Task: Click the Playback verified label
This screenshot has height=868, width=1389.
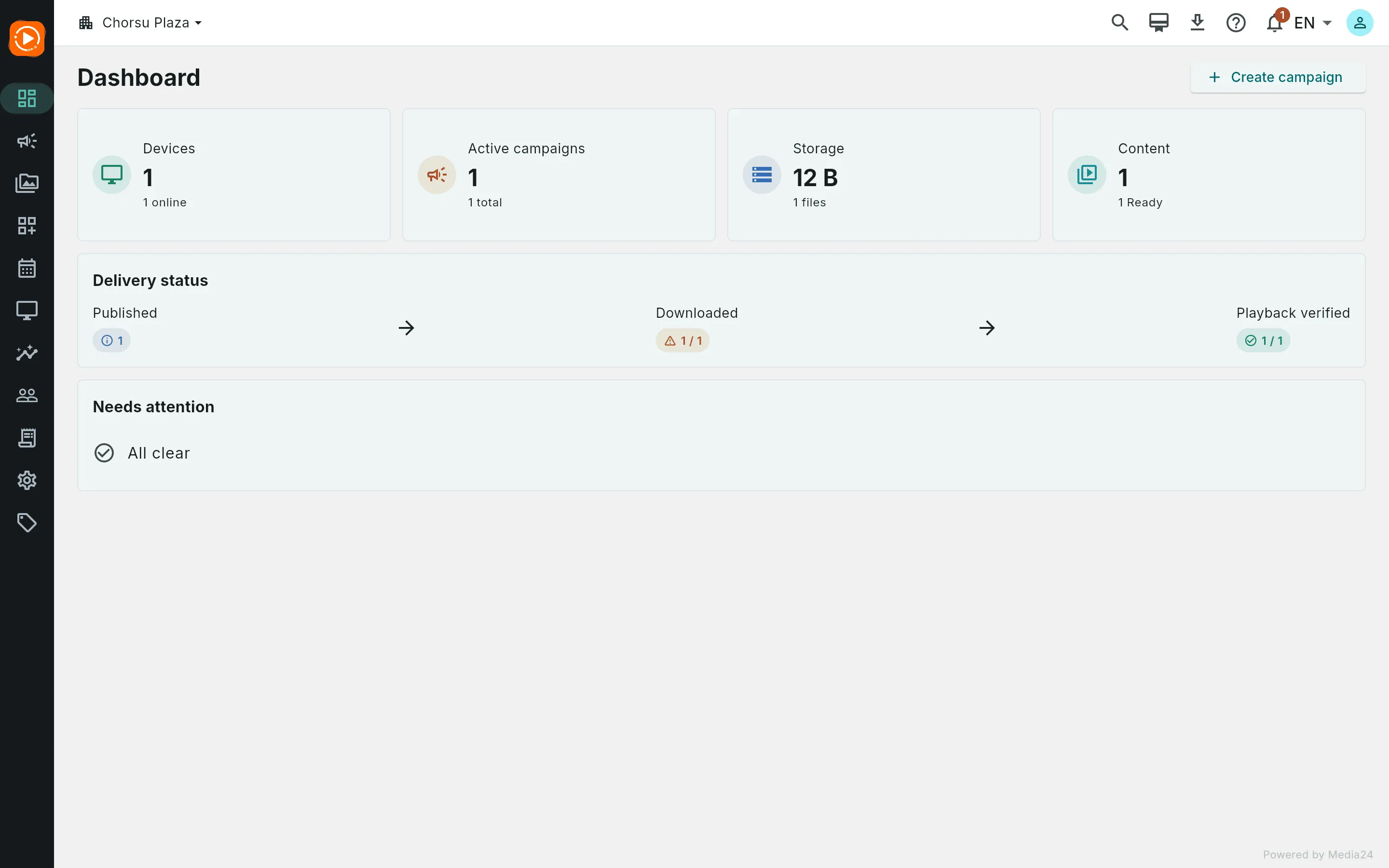Action: coord(1293,313)
